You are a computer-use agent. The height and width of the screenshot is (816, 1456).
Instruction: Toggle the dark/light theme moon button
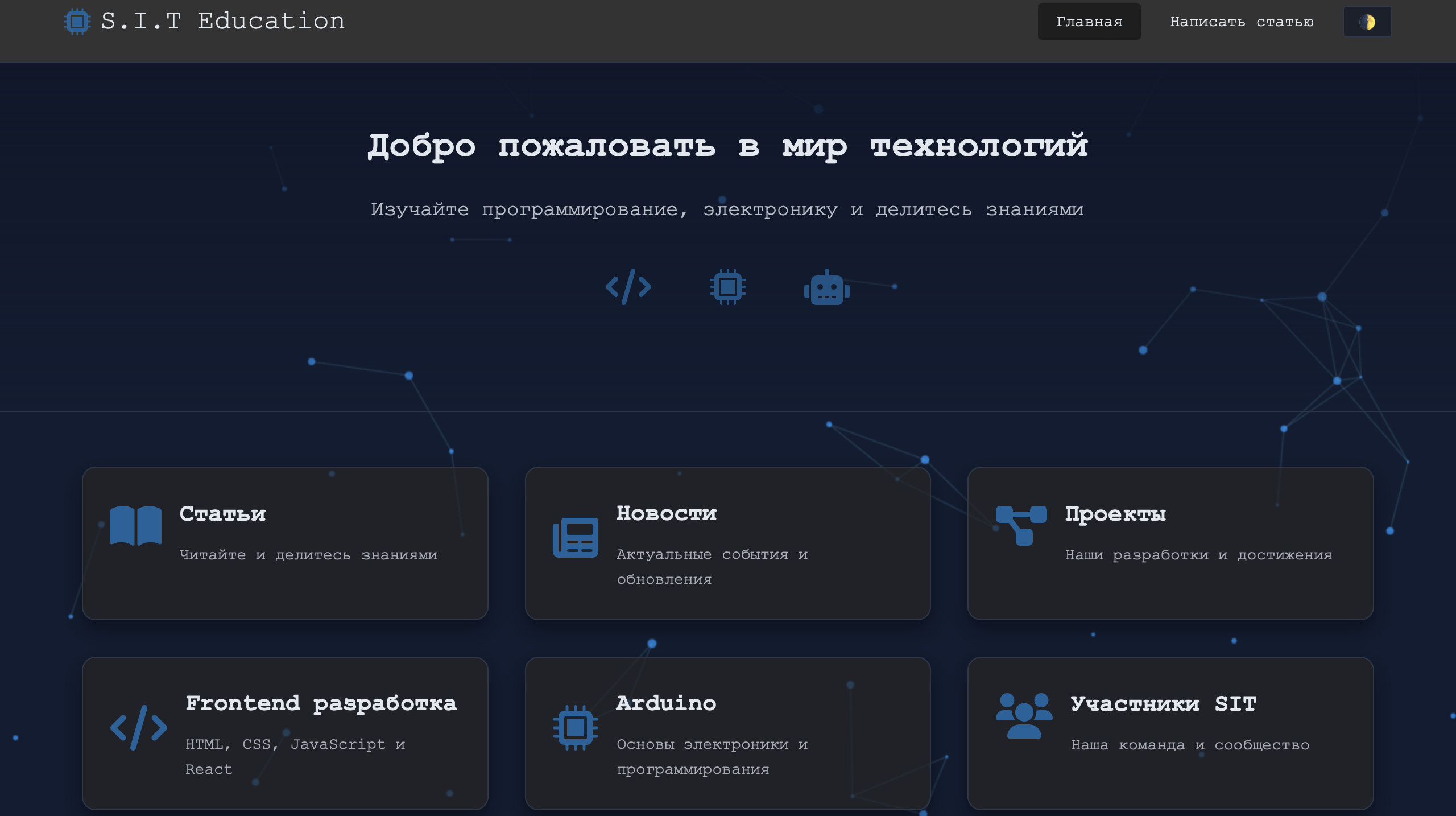(1367, 22)
